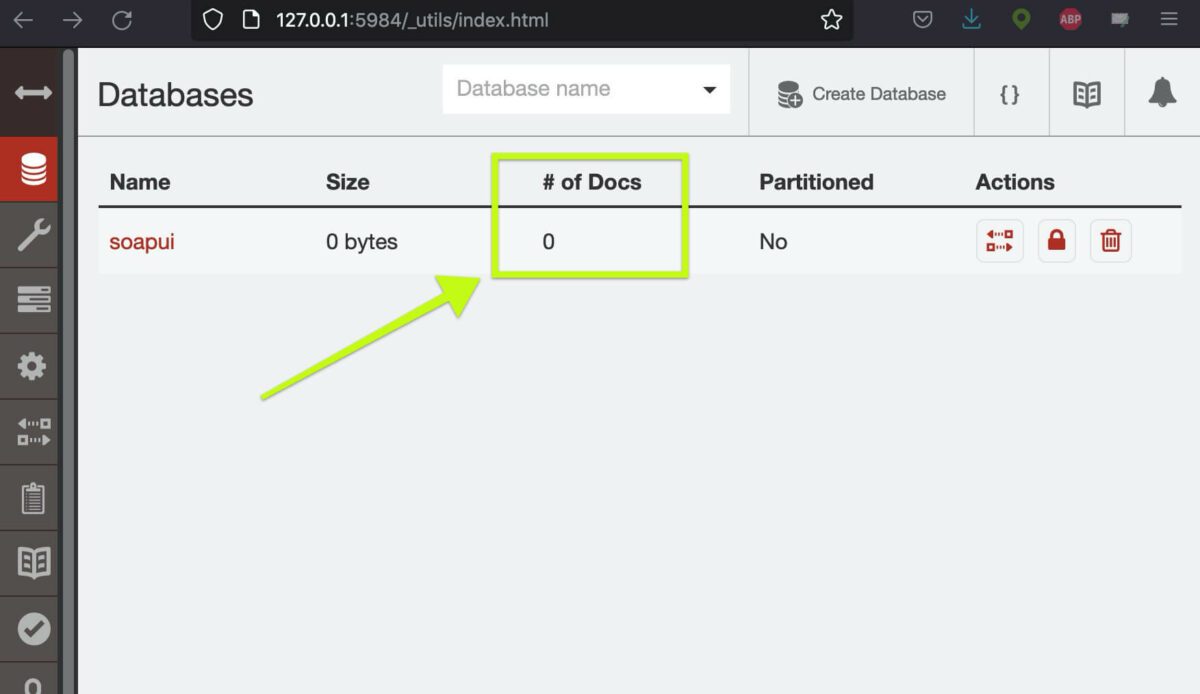The height and width of the screenshot is (694, 1200).
Task: Select the No partitioned cell
Action: (773, 241)
